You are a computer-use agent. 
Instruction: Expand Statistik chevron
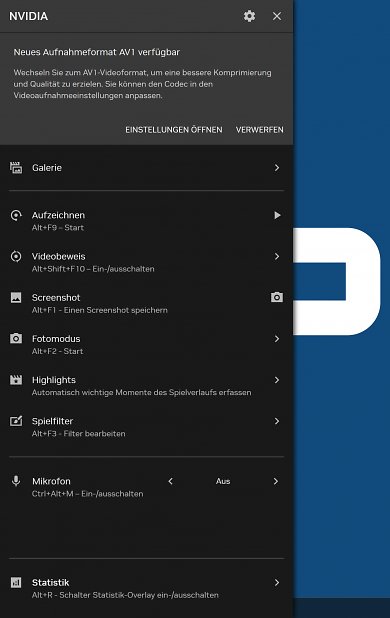click(x=277, y=583)
